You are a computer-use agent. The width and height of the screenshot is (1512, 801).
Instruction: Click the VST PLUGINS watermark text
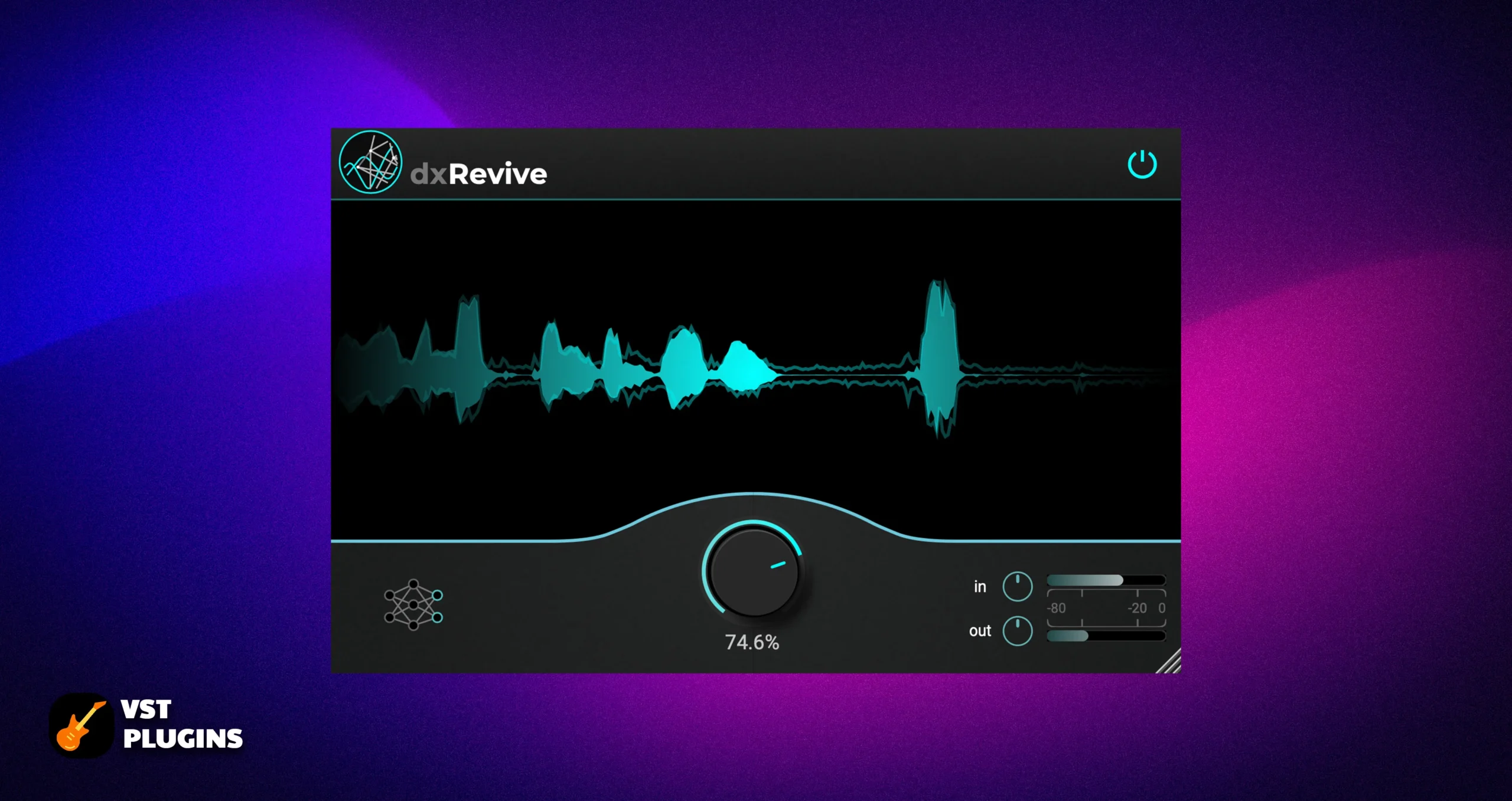(x=183, y=724)
